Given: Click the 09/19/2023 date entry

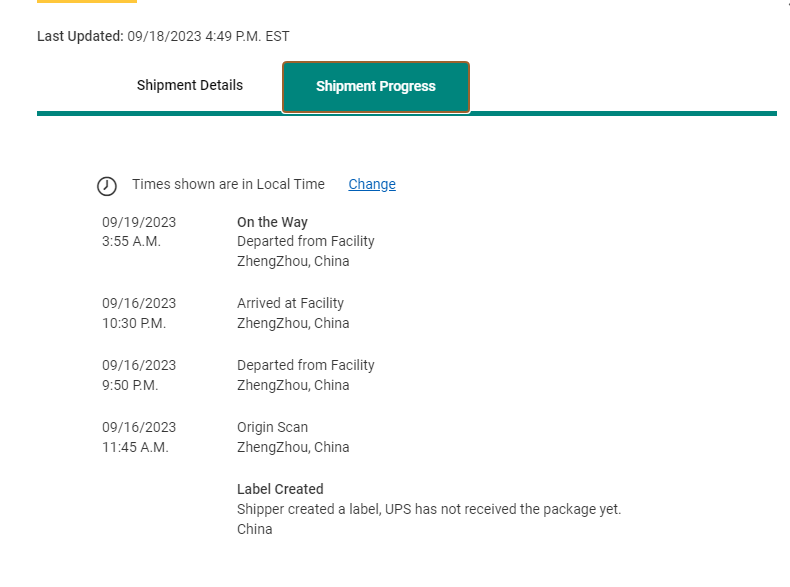Looking at the screenshot, I should pyautogui.click(x=139, y=222).
